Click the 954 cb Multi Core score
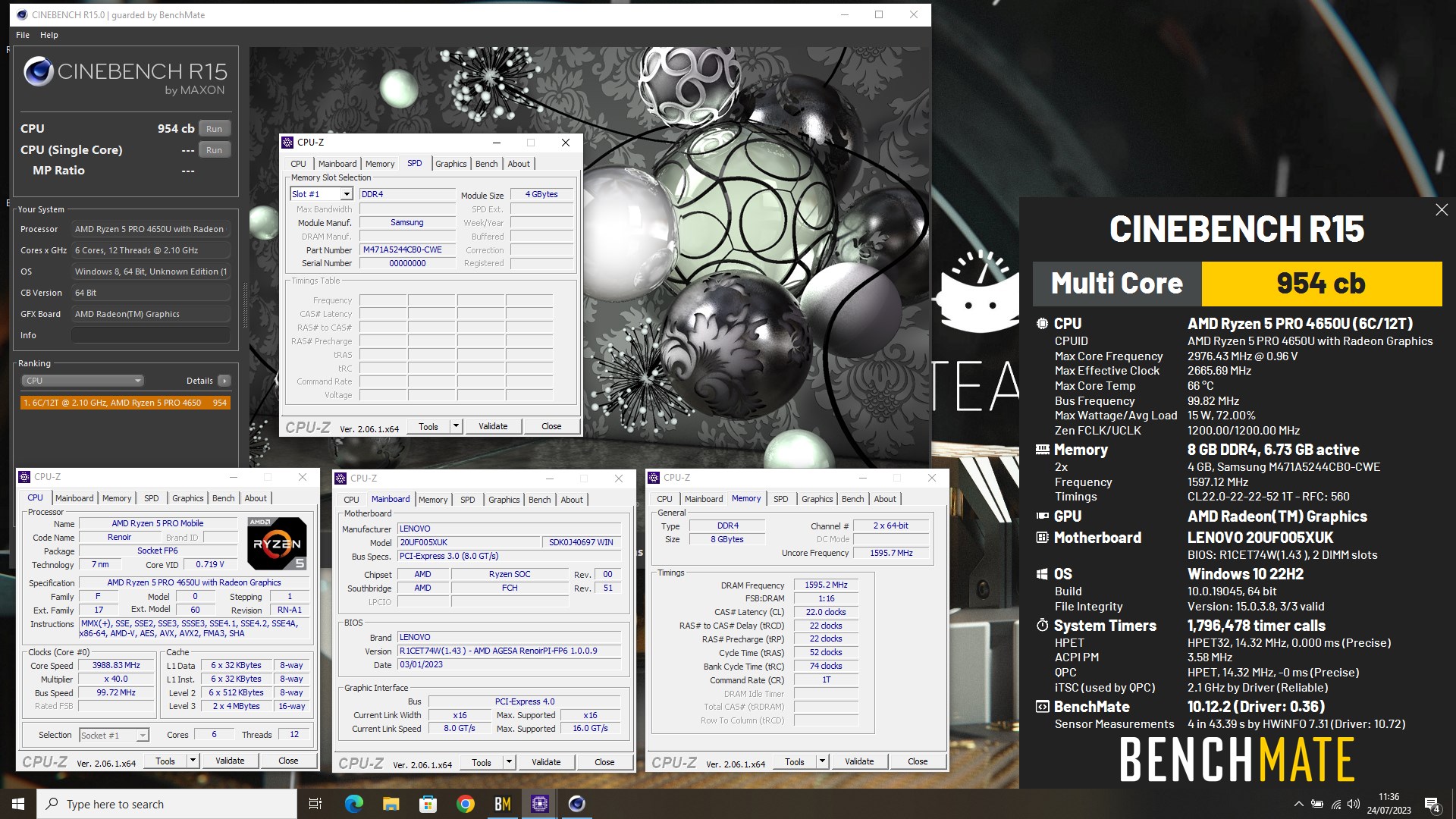The height and width of the screenshot is (819, 1456). click(x=1321, y=284)
